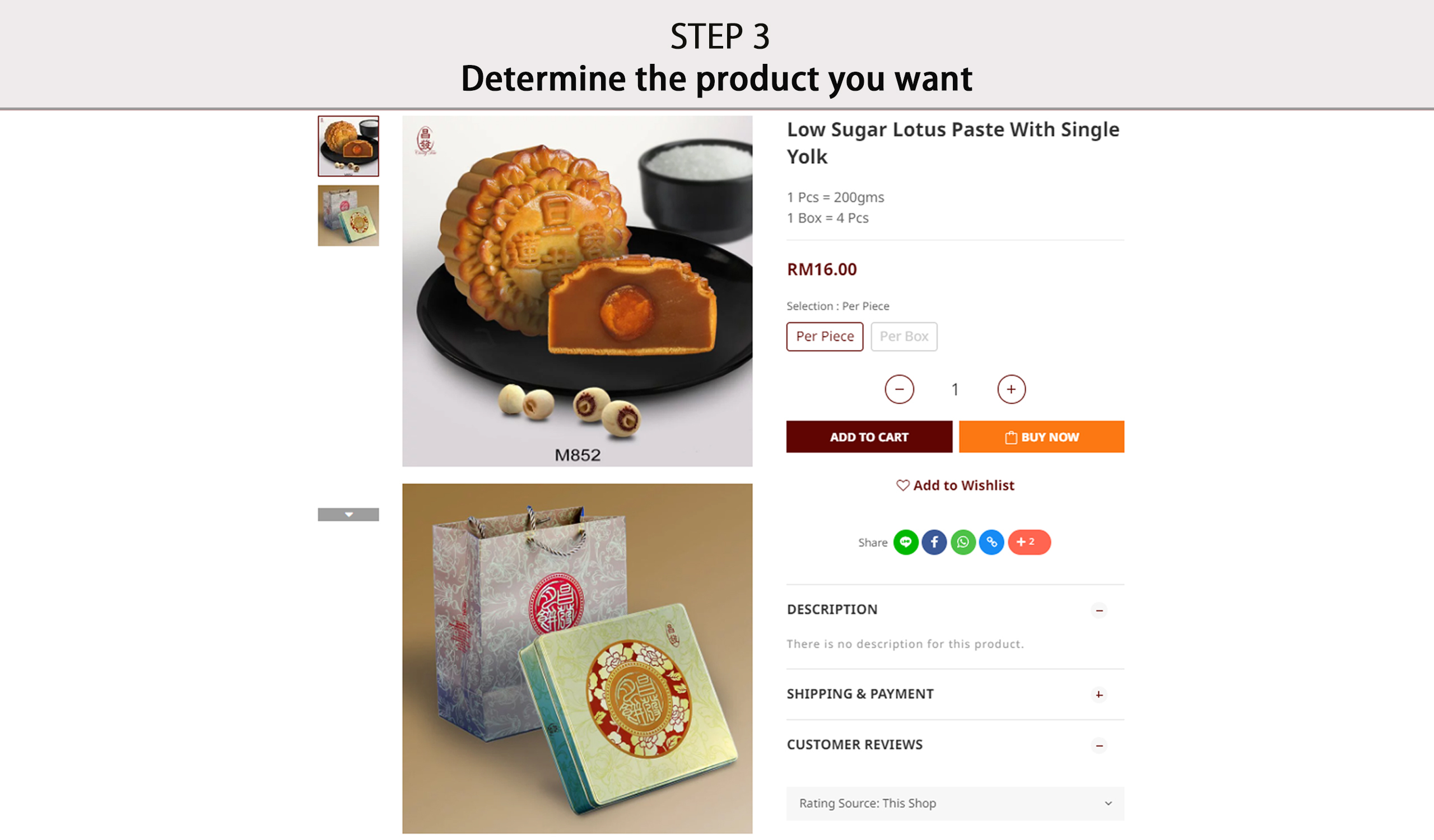
Task: Click heart icon to add to wishlist
Action: tap(902, 485)
